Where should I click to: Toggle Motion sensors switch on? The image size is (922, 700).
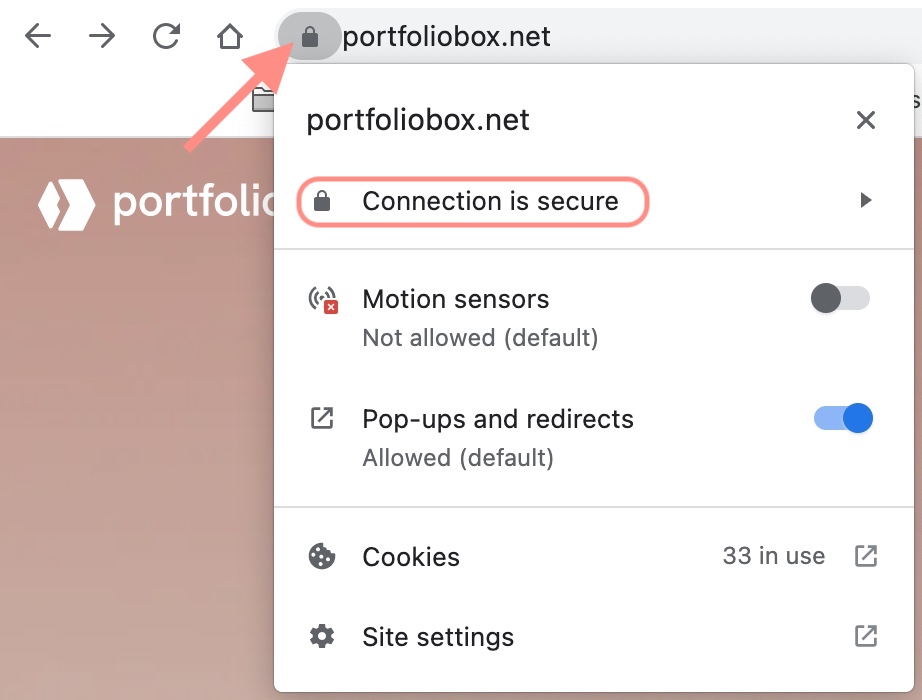click(x=840, y=299)
